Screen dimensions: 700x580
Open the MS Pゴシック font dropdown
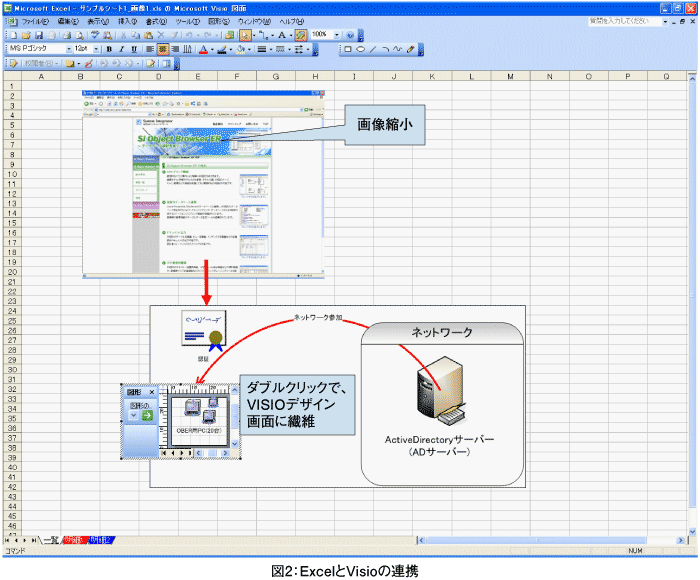(69, 49)
